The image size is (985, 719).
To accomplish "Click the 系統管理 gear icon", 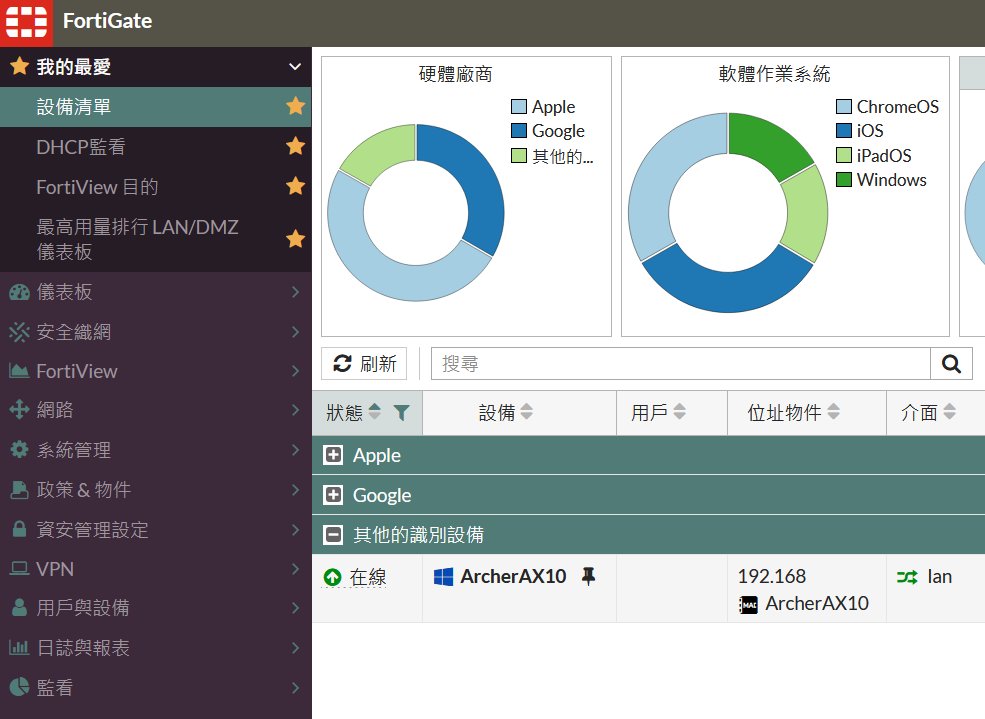I will click(x=19, y=450).
